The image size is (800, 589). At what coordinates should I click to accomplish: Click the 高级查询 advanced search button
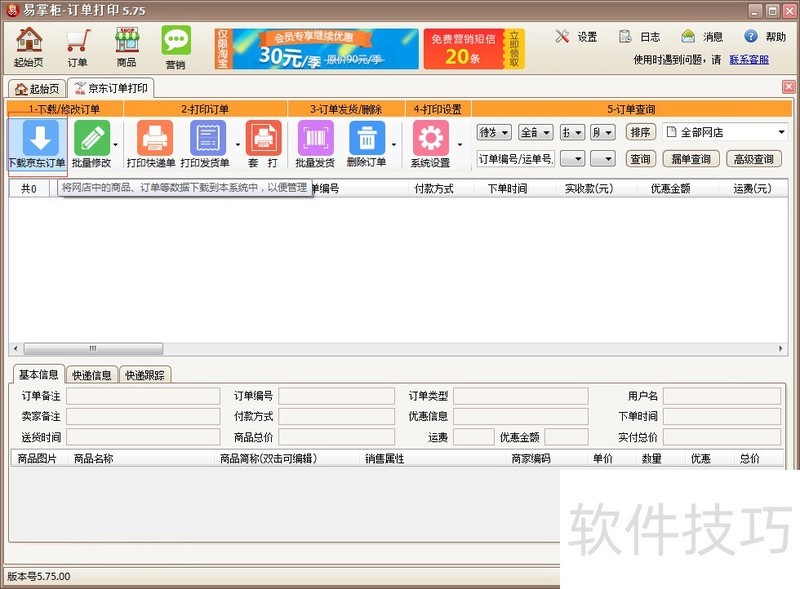pos(754,158)
